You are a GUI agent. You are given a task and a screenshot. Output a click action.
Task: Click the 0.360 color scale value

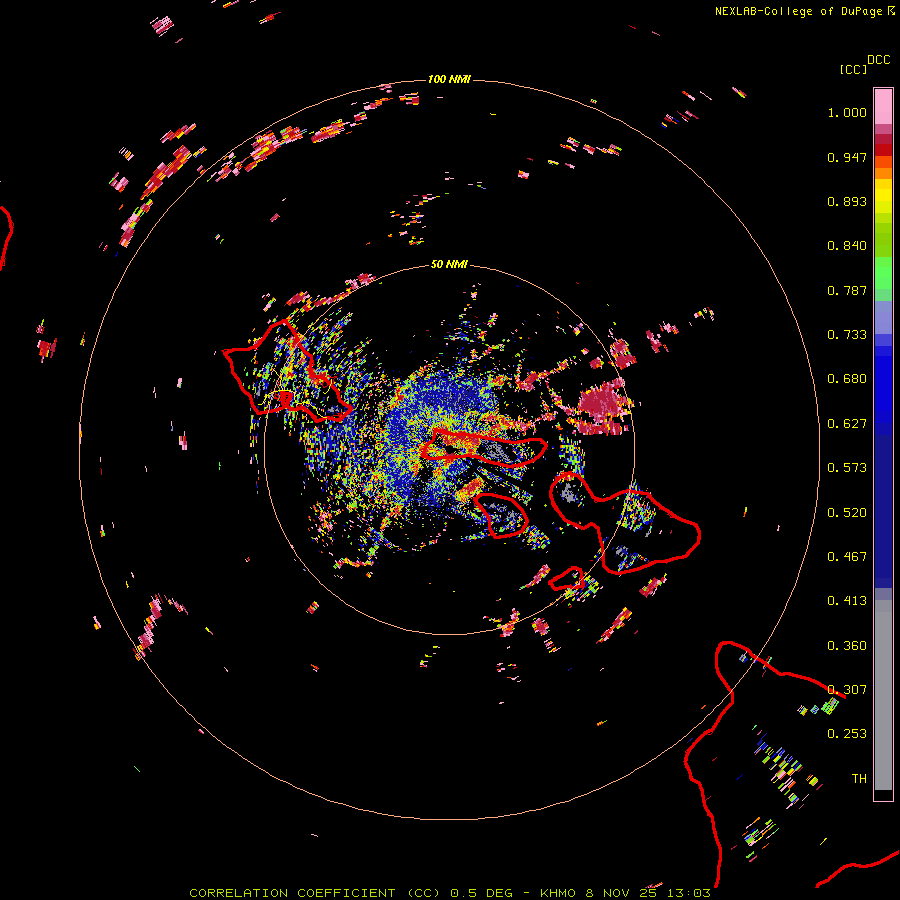(847, 646)
